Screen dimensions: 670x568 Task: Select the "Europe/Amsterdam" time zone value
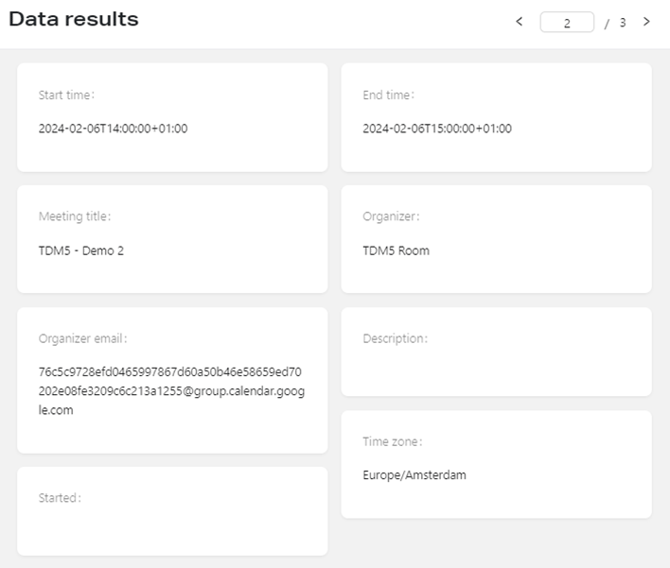point(414,475)
